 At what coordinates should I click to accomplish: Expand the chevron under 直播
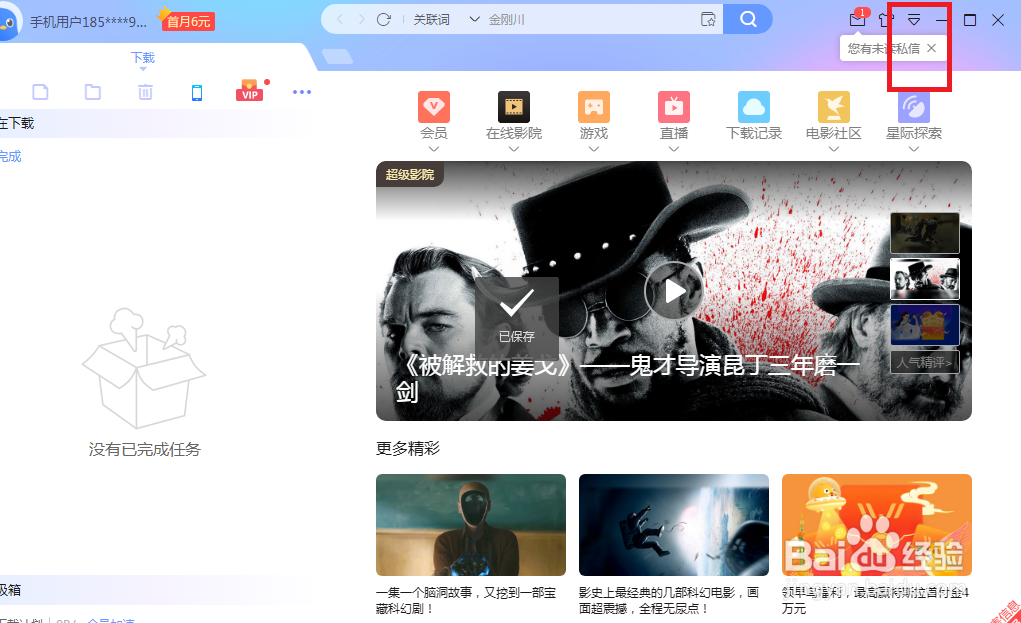point(674,148)
